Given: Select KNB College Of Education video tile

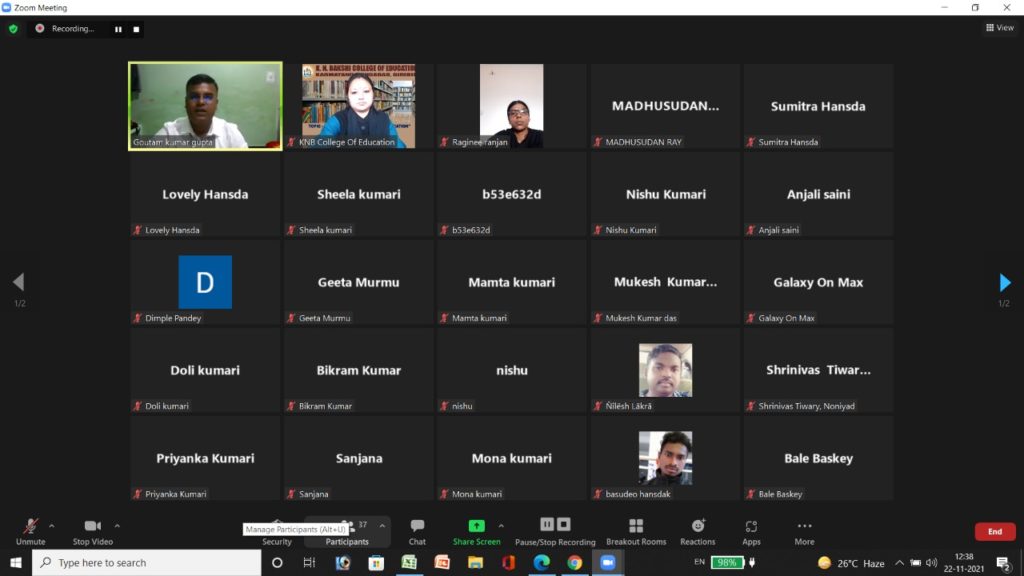Looking at the screenshot, I should click(359, 106).
